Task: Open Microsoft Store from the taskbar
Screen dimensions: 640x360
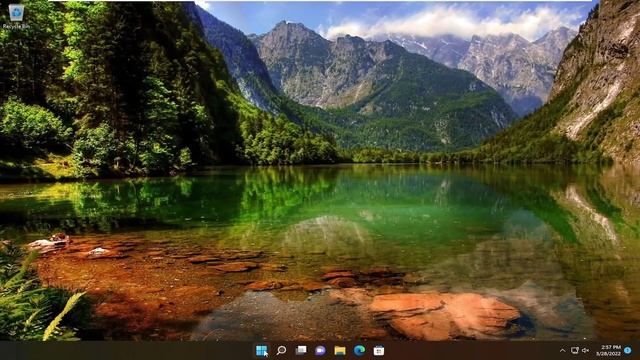Action: click(x=379, y=350)
